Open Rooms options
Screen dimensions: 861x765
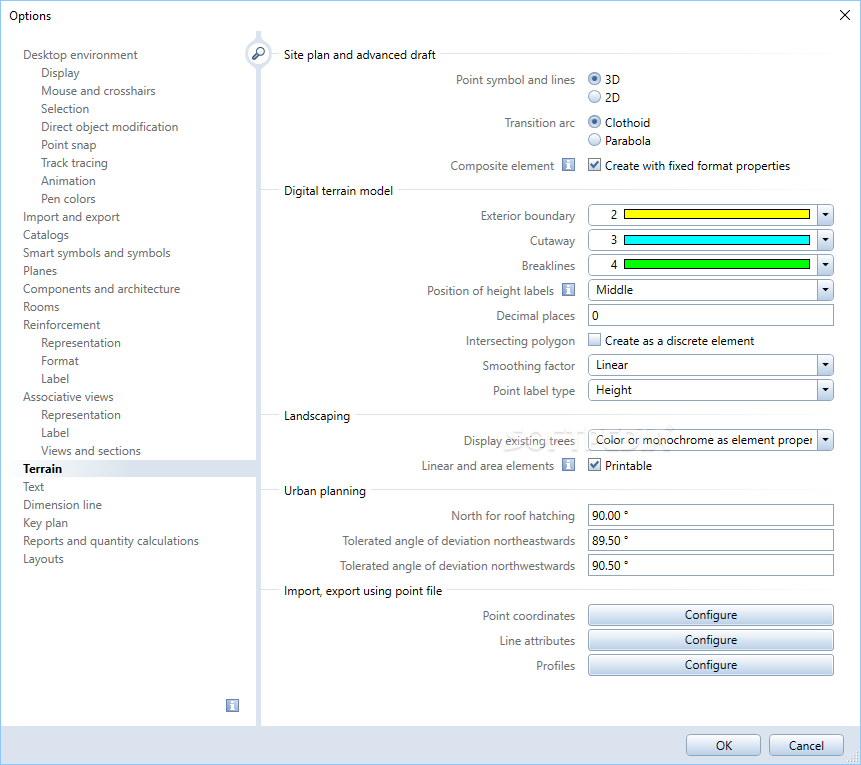pos(41,307)
